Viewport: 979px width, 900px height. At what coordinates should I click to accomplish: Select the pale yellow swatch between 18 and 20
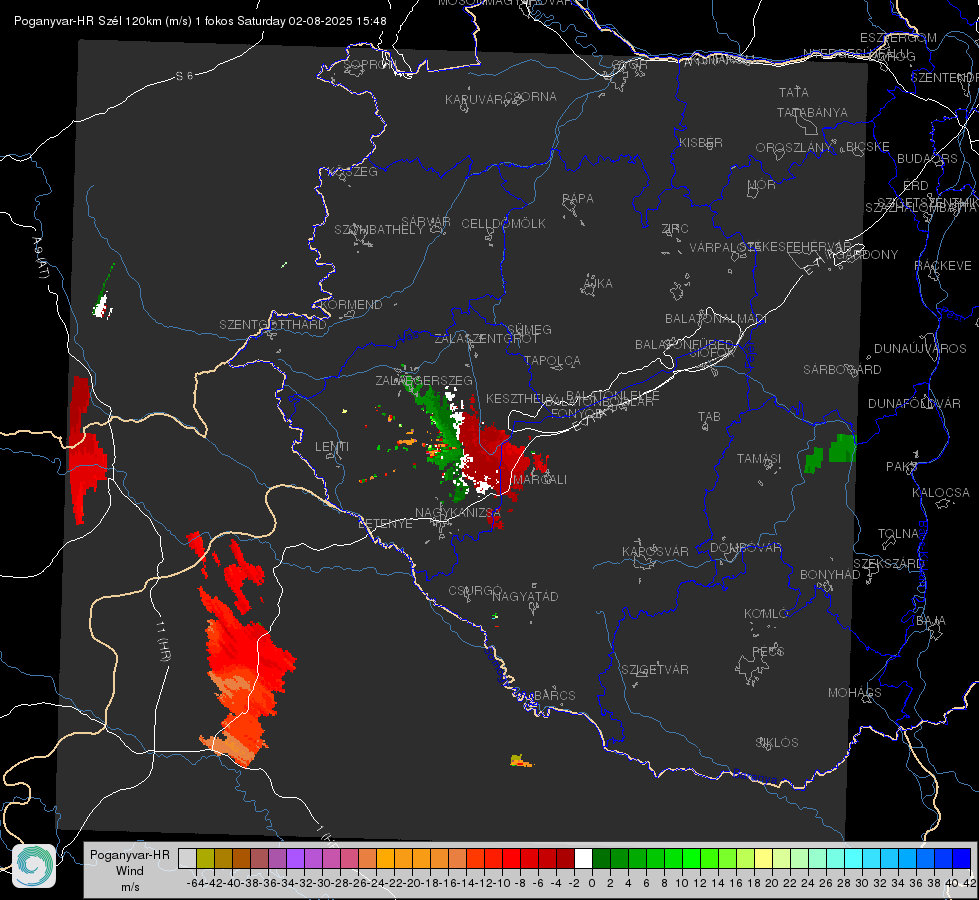pos(763,858)
